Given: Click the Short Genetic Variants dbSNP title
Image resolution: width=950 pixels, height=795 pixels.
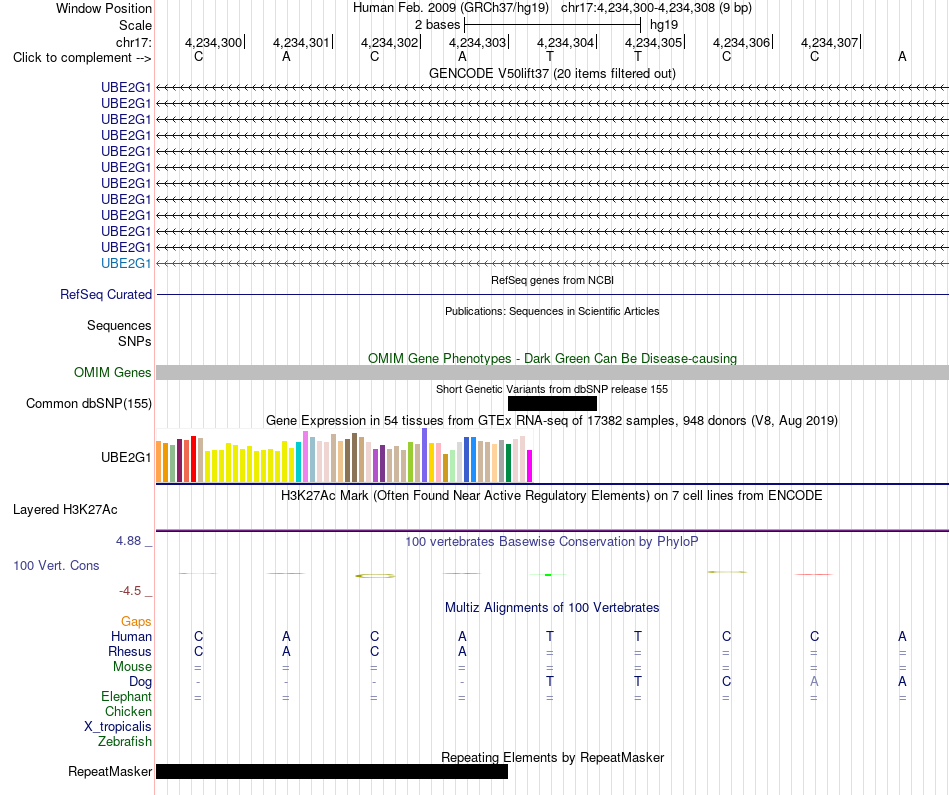Looking at the screenshot, I should [x=552, y=390].
